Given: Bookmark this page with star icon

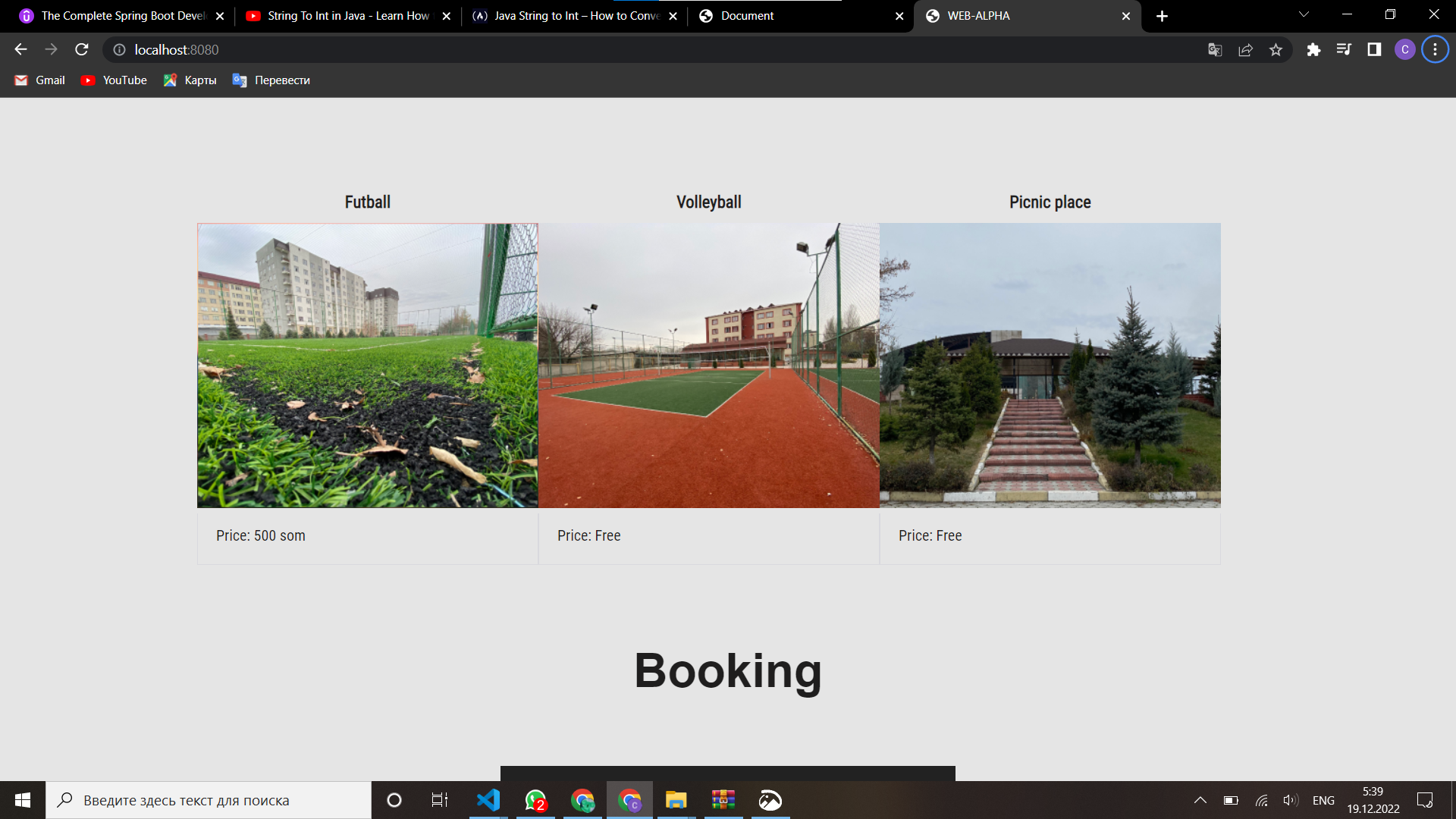Looking at the screenshot, I should (x=1276, y=50).
